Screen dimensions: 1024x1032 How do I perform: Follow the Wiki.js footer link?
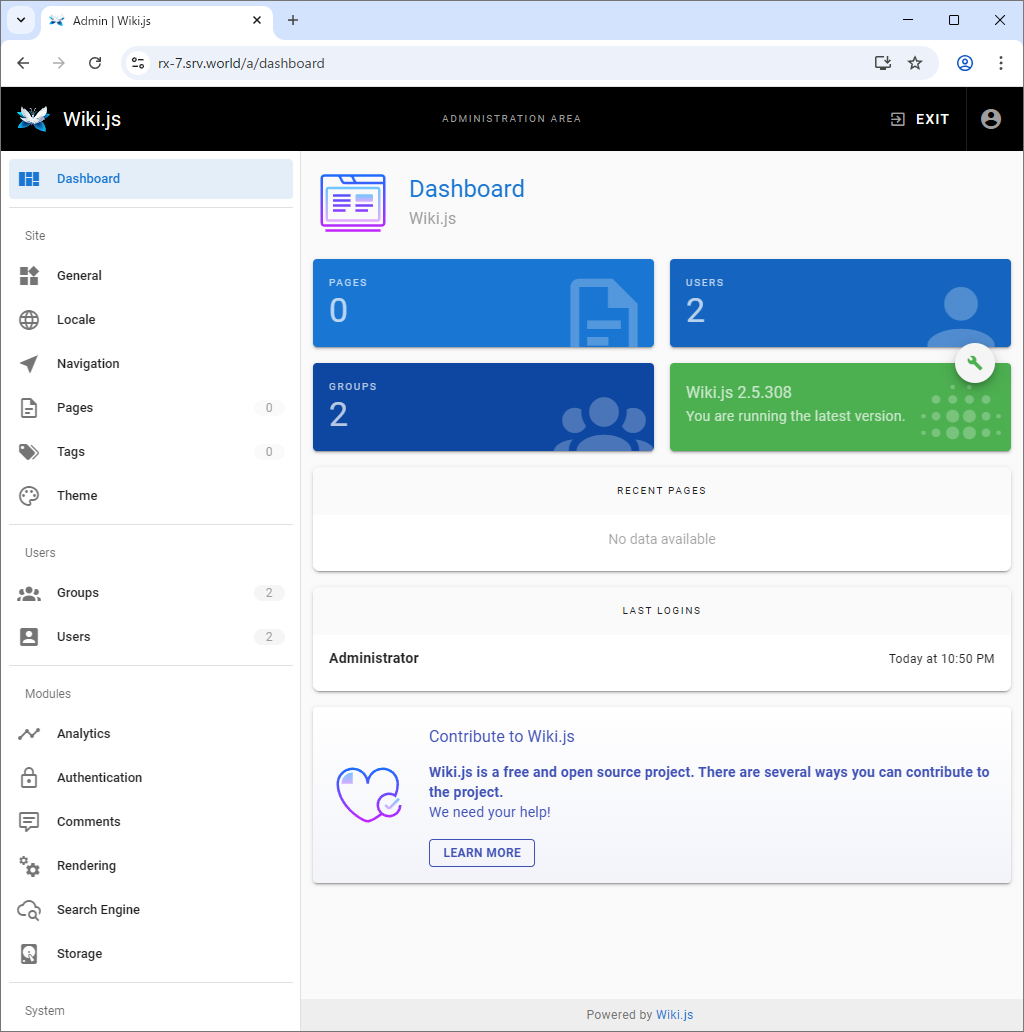[674, 1014]
